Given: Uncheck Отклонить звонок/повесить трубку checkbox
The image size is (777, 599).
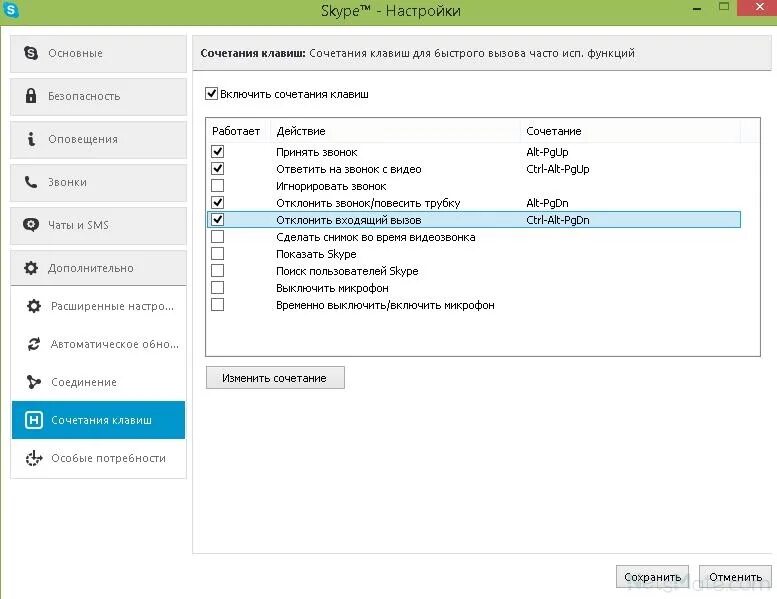Looking at the screenshot, I should [218, 203].
